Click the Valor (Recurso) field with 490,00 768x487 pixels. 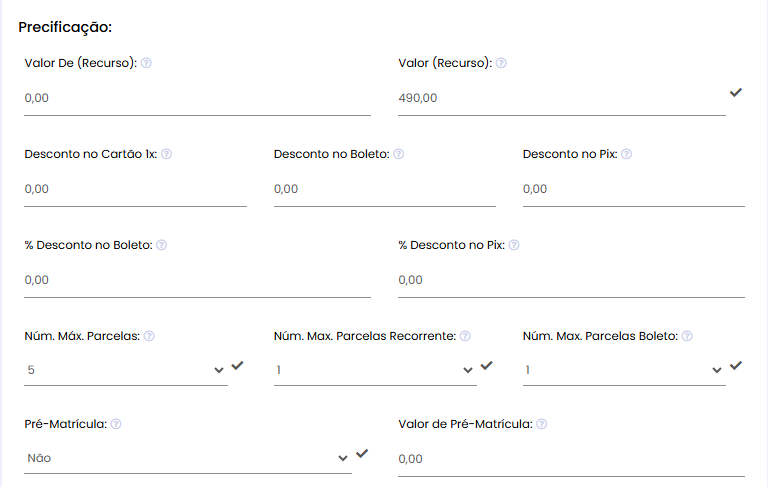(x=562, y=98)
